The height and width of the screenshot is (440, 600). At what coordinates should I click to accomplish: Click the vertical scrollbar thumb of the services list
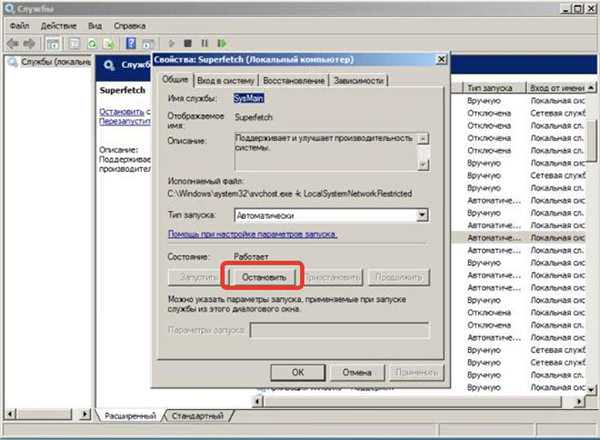pos(591,141)
